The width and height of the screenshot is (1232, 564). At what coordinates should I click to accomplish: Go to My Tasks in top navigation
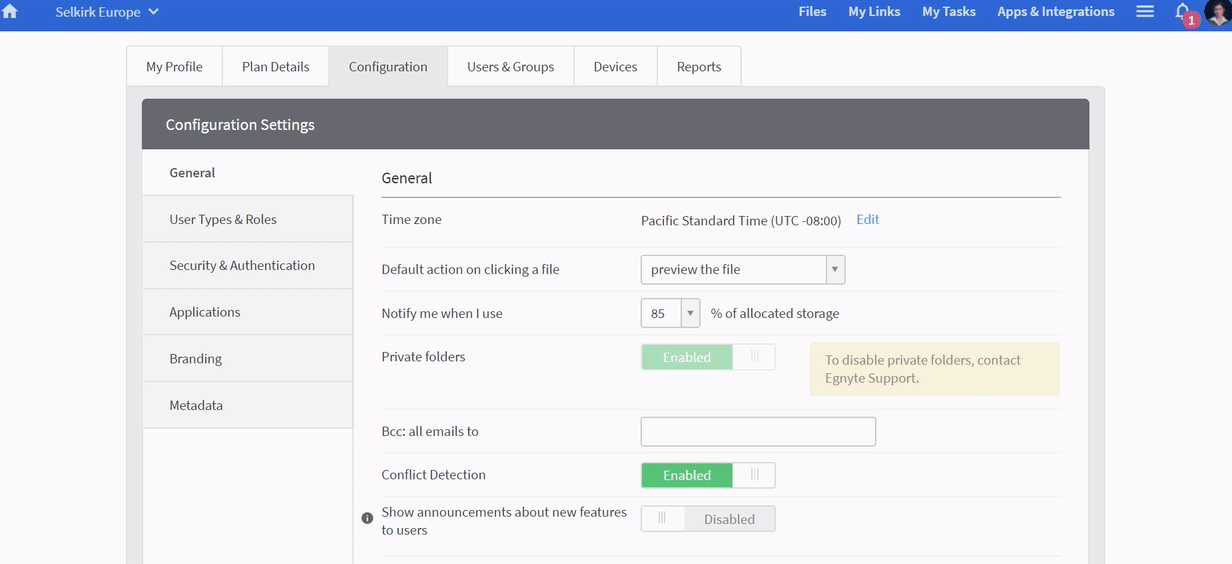pos(948,12)
